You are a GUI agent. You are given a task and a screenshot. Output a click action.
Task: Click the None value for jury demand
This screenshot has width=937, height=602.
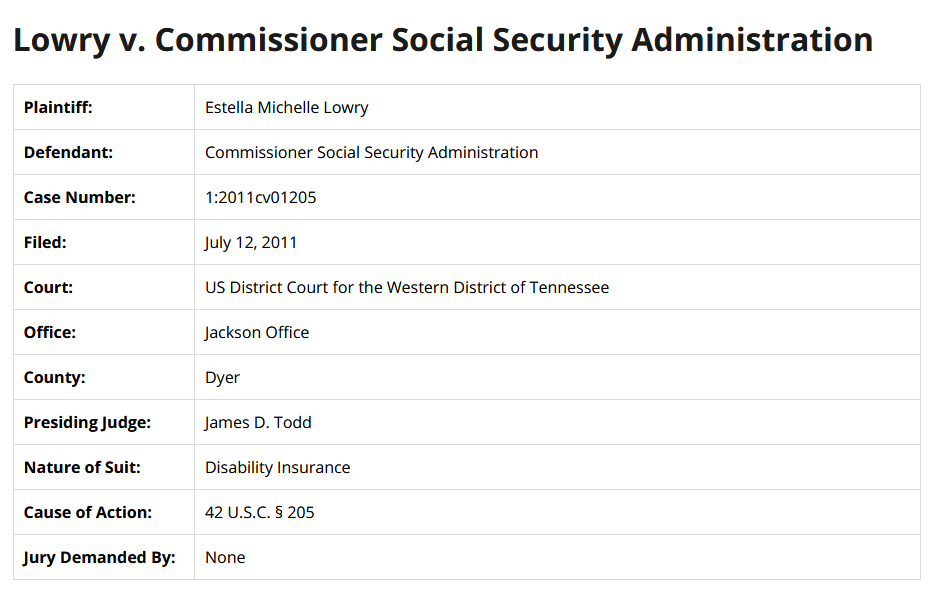click(x=225, y=557)
